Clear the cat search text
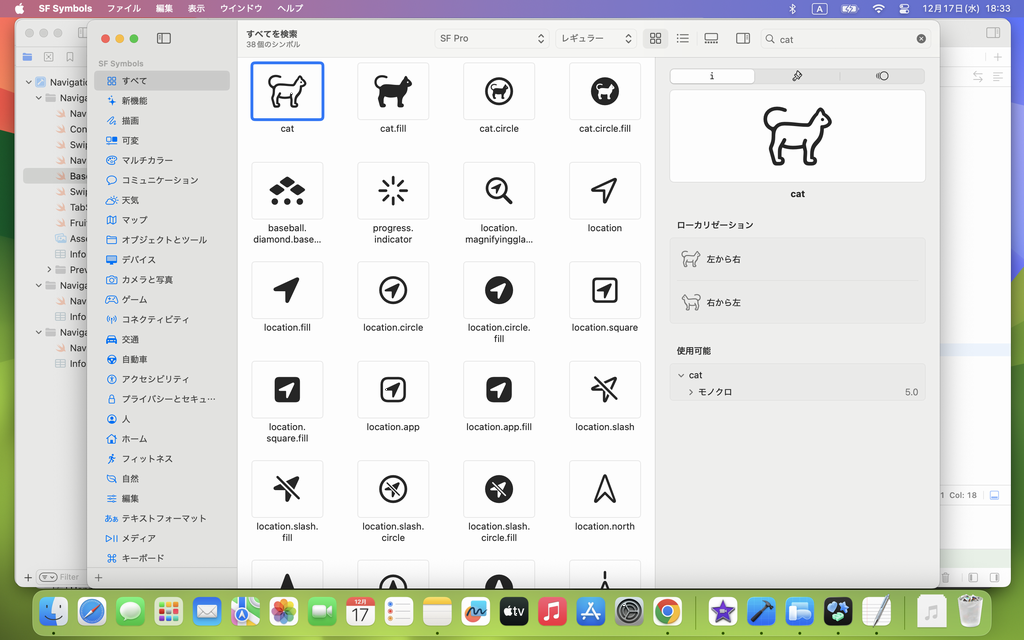Viewport: 1024px width, 640px height. pos(921,39)
